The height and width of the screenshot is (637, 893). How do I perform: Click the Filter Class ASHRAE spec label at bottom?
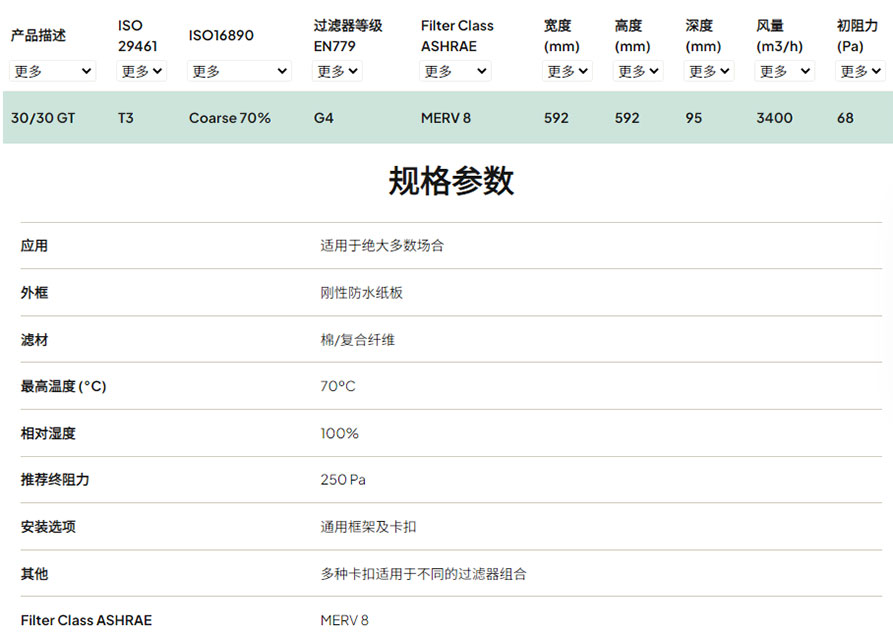(86, 620)
